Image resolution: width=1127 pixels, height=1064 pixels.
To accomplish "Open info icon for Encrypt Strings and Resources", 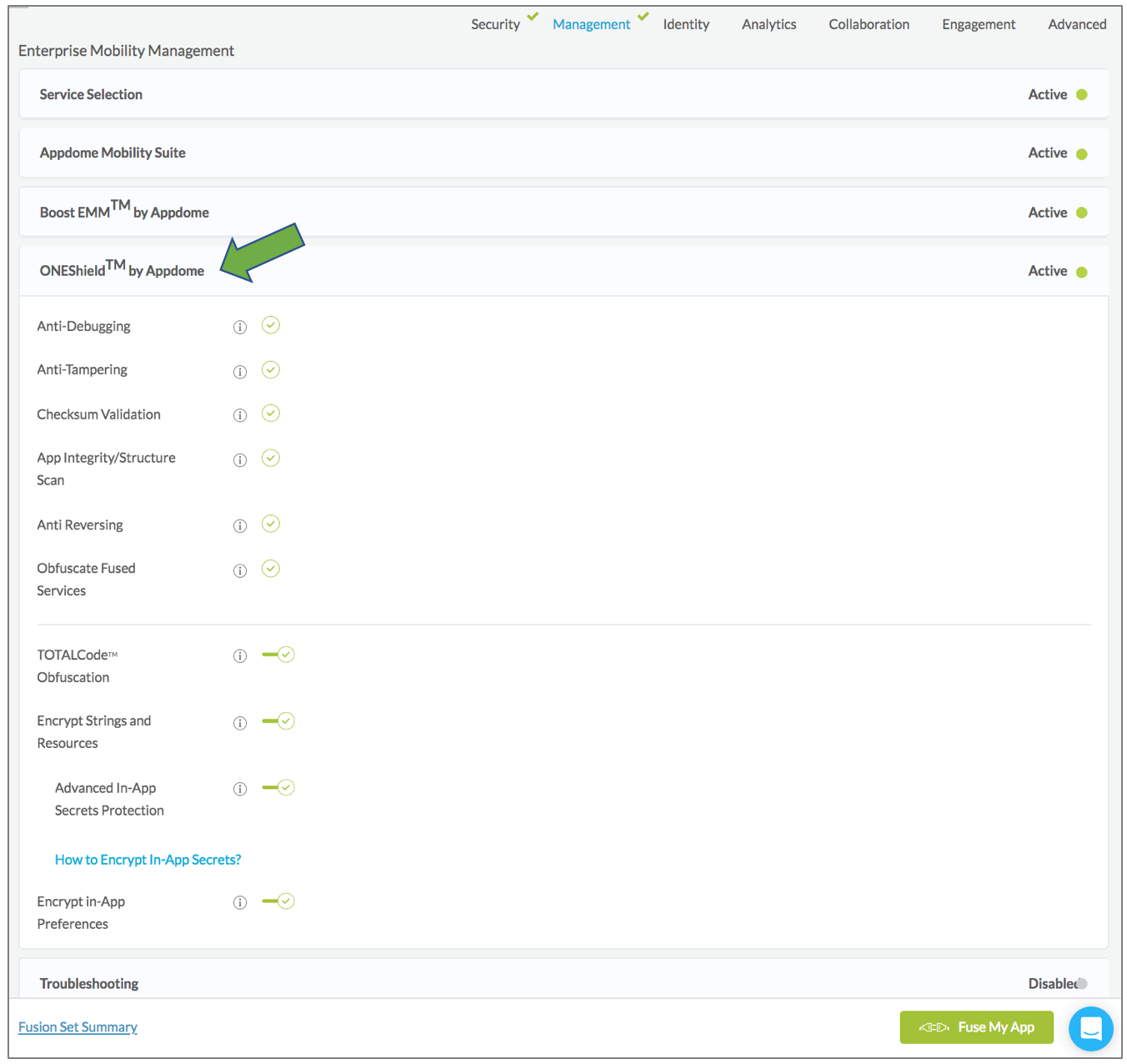I will [x=240, y=723].
